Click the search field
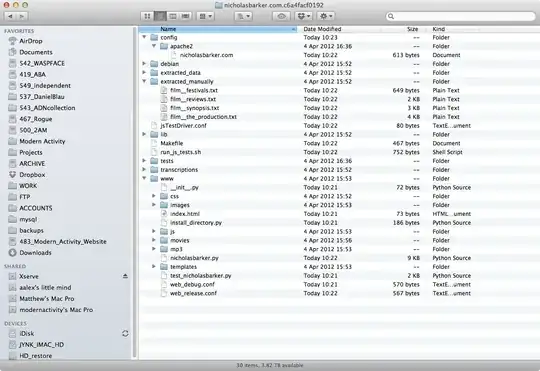 click(460, 16)
